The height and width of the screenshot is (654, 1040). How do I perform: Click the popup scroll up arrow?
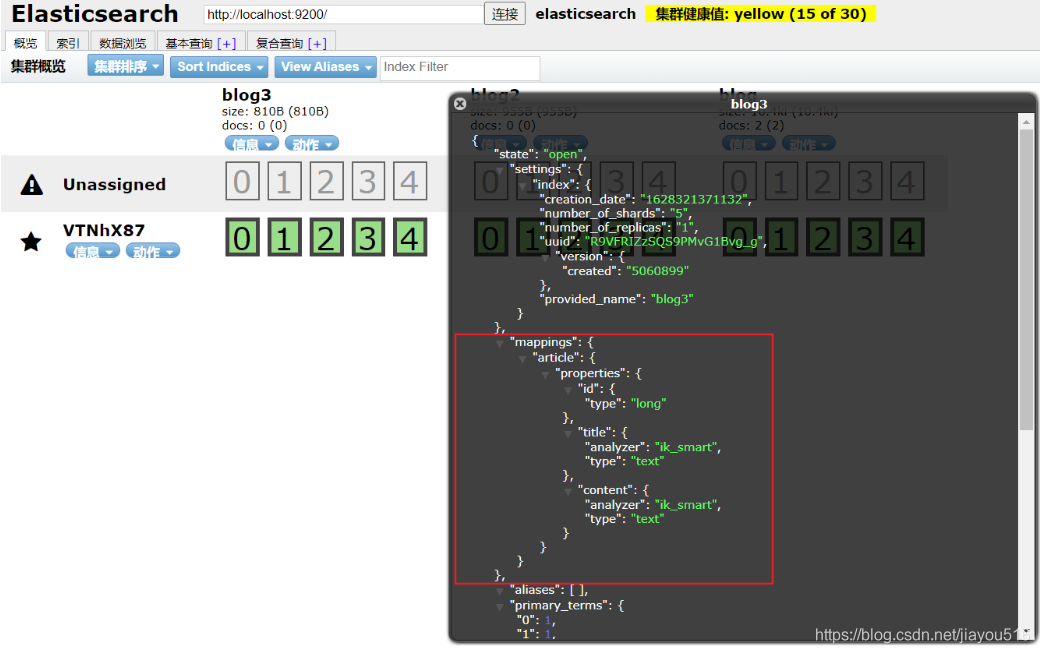coord(1026,122)
